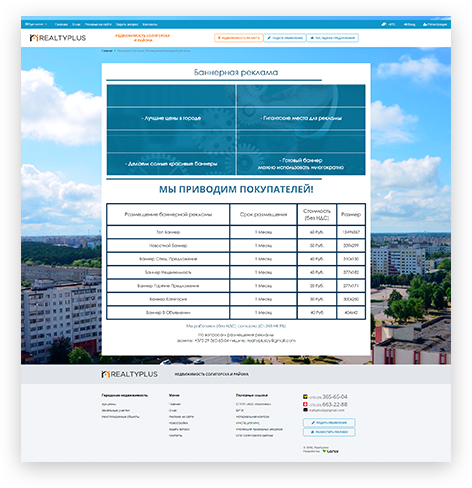
Task: Click the red operator icon by 663-22-88
Action: tap(305, 404)
